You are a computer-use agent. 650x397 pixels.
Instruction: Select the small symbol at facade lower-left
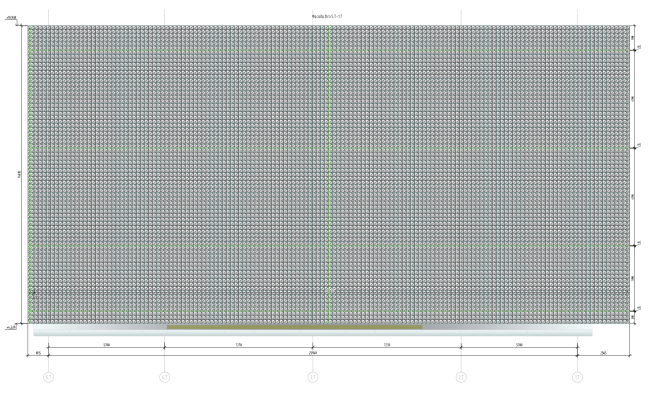coord(35,294)
